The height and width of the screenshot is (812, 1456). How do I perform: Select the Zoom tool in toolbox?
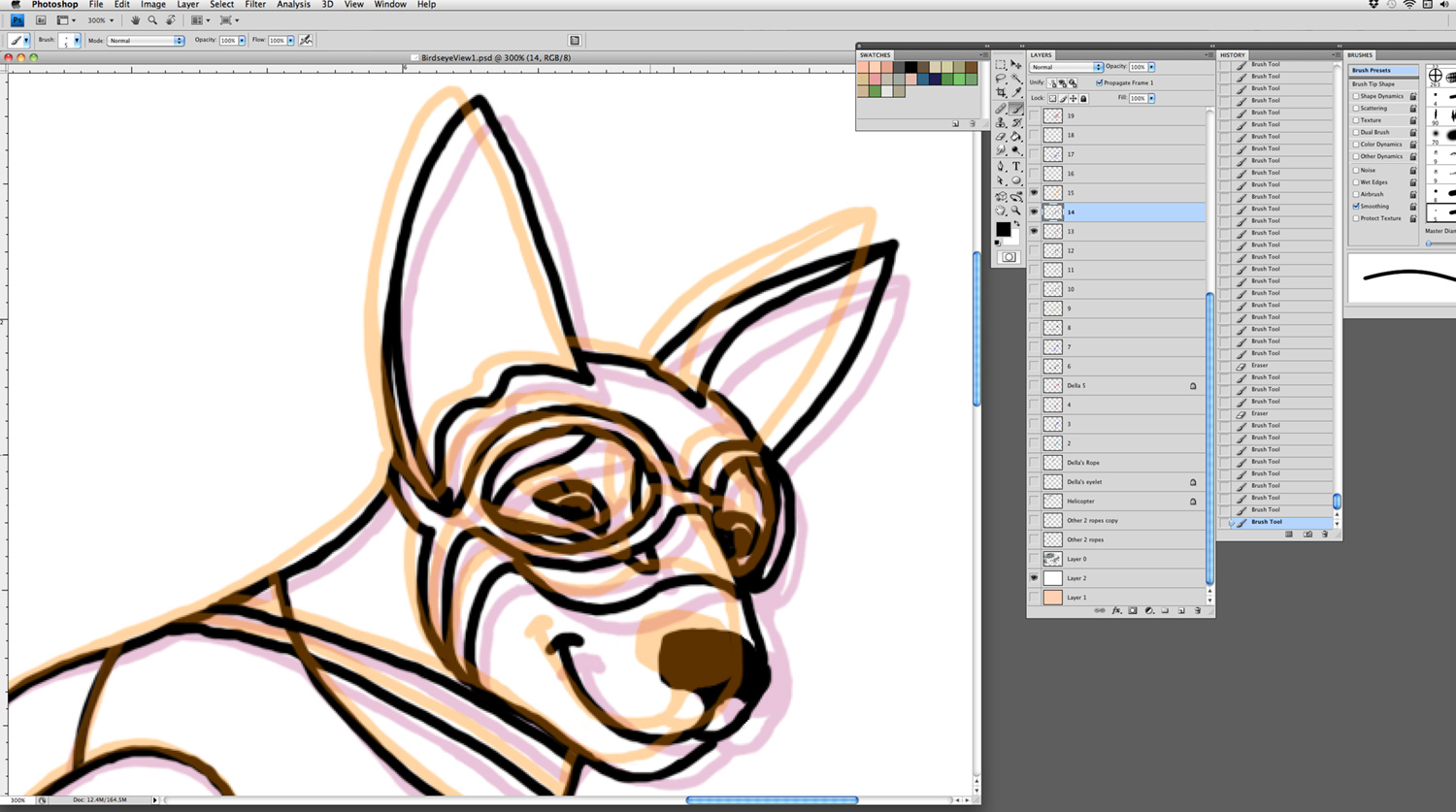click(1015, 211)
